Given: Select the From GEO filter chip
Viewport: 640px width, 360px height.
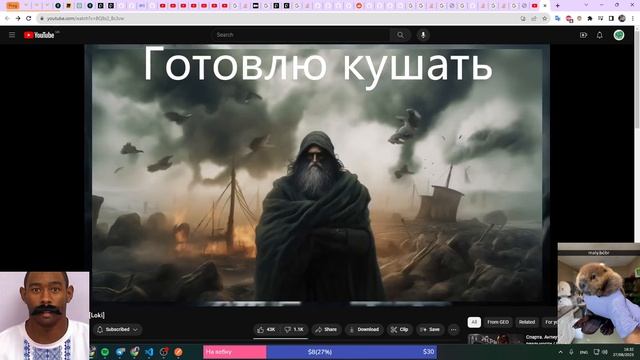Looking at the screenshot, I should 498,322.
